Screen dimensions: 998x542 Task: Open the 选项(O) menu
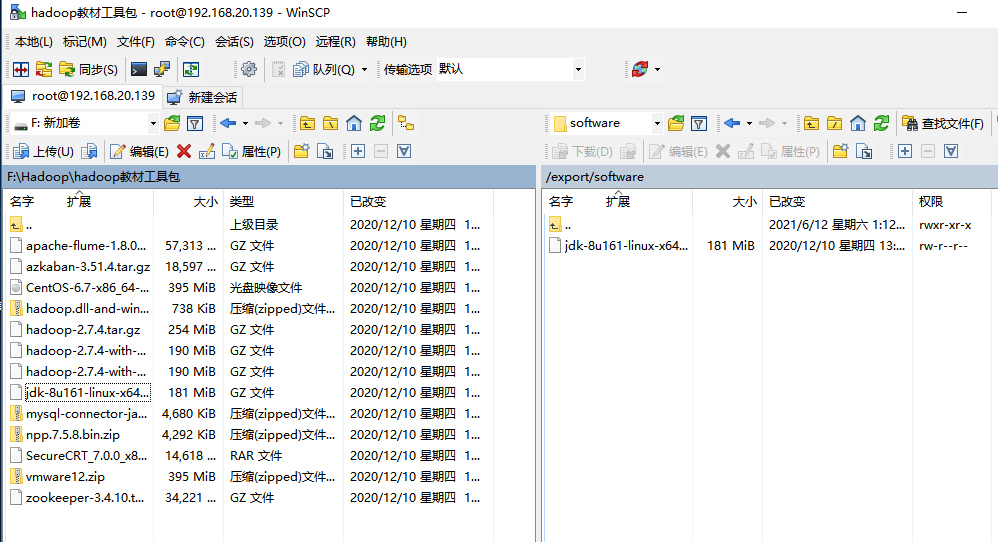pos(285,42)
